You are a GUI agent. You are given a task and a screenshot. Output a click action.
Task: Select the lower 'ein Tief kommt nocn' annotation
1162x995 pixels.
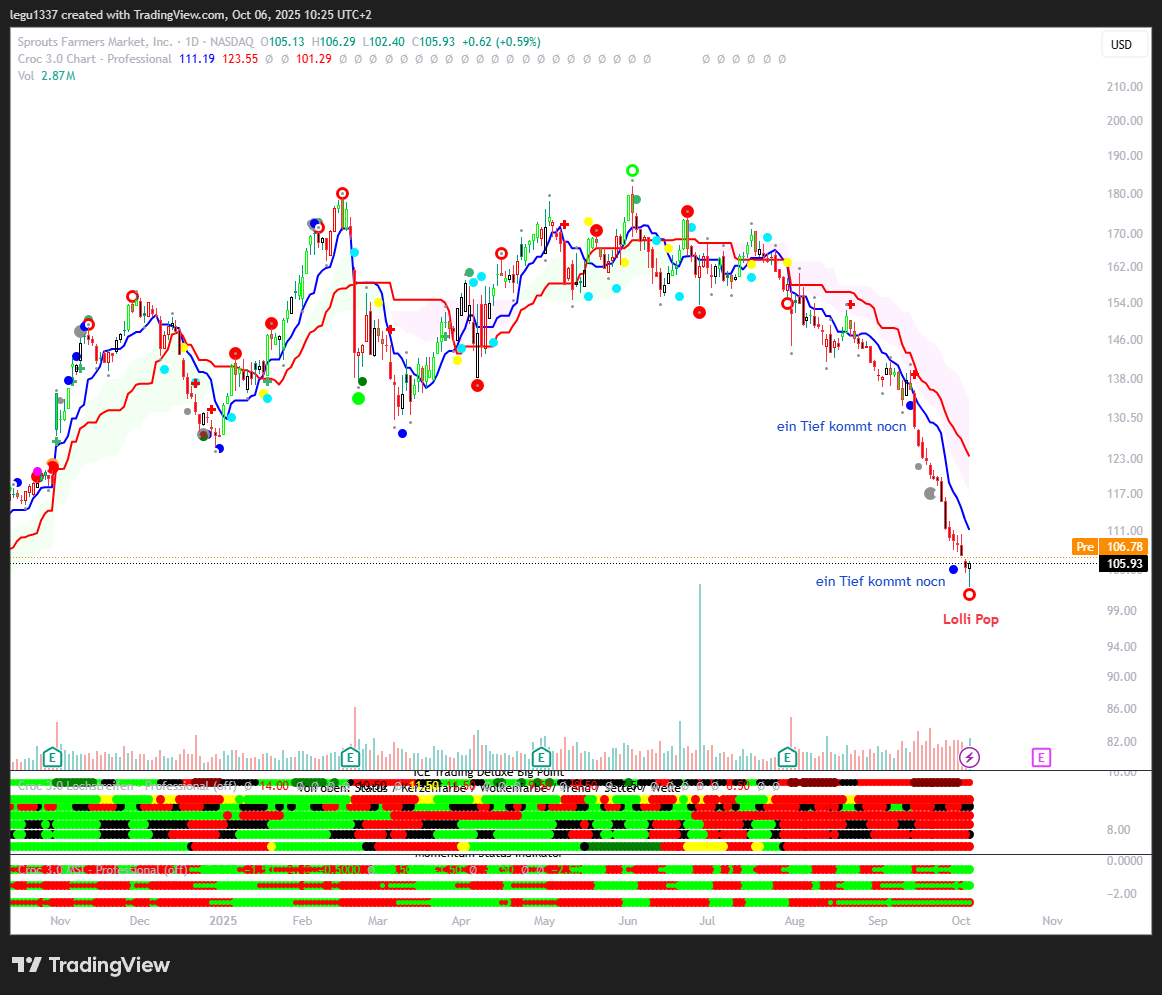pos(880,581)
